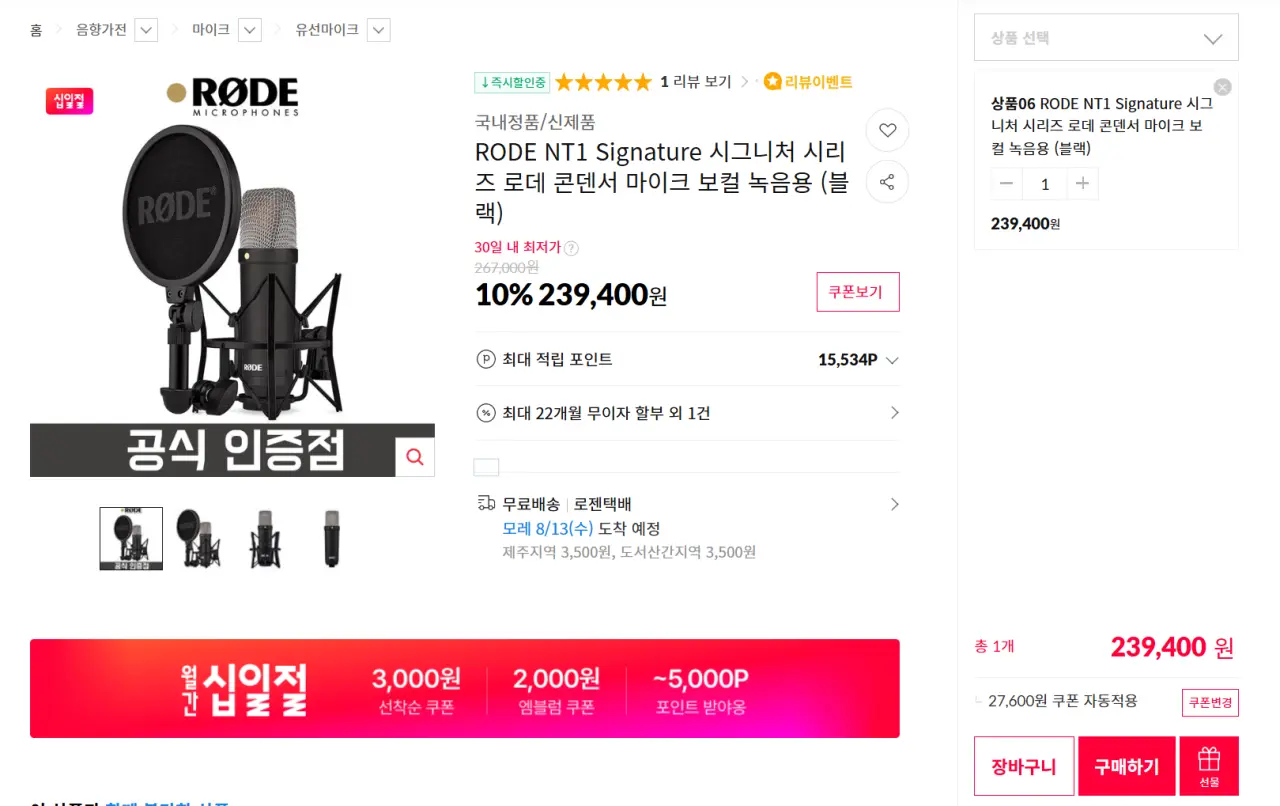Viewport: 1280px width, 806px height.
Task: Select the last microphone thumbnail
Action: coord(332,538)
